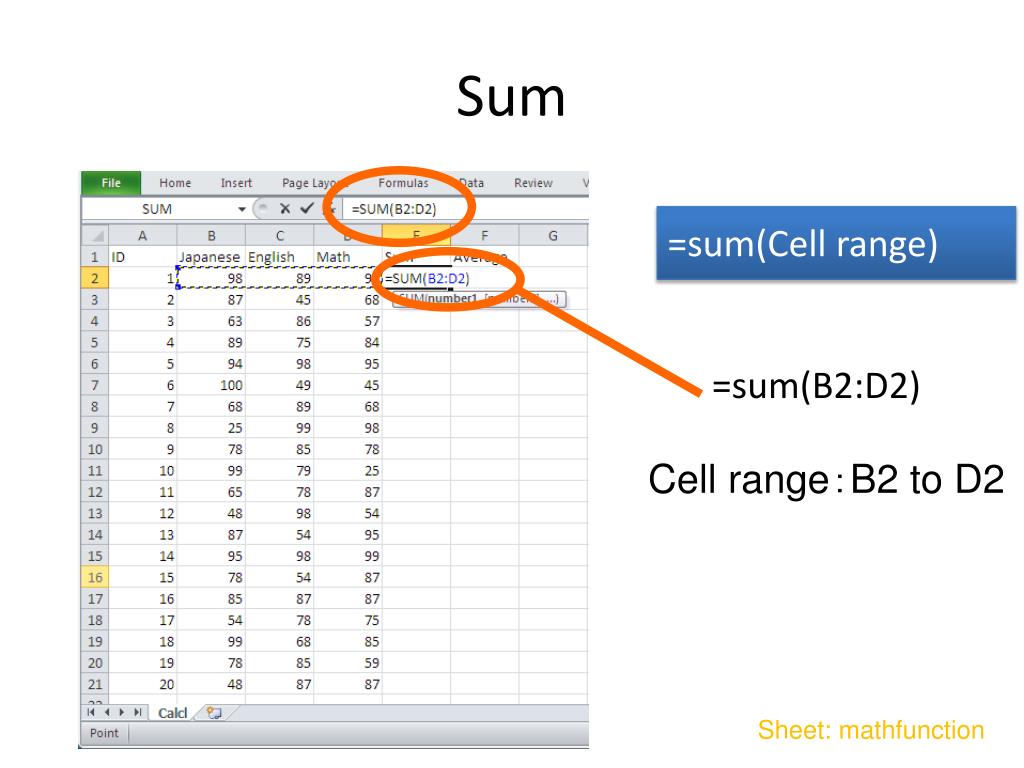This screenshot has height=768, width=1024.
Task: Select row 10 header
Action: pos(95,449)
